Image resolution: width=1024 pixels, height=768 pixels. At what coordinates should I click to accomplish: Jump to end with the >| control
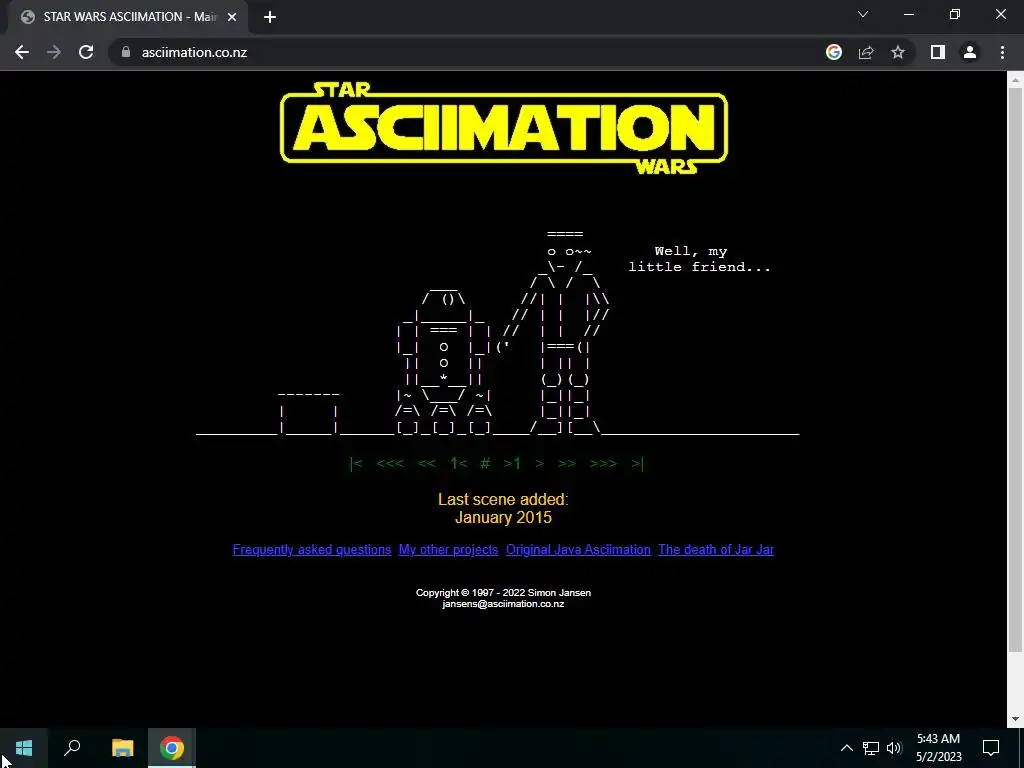pyautogui.click(x=637, y=464)
